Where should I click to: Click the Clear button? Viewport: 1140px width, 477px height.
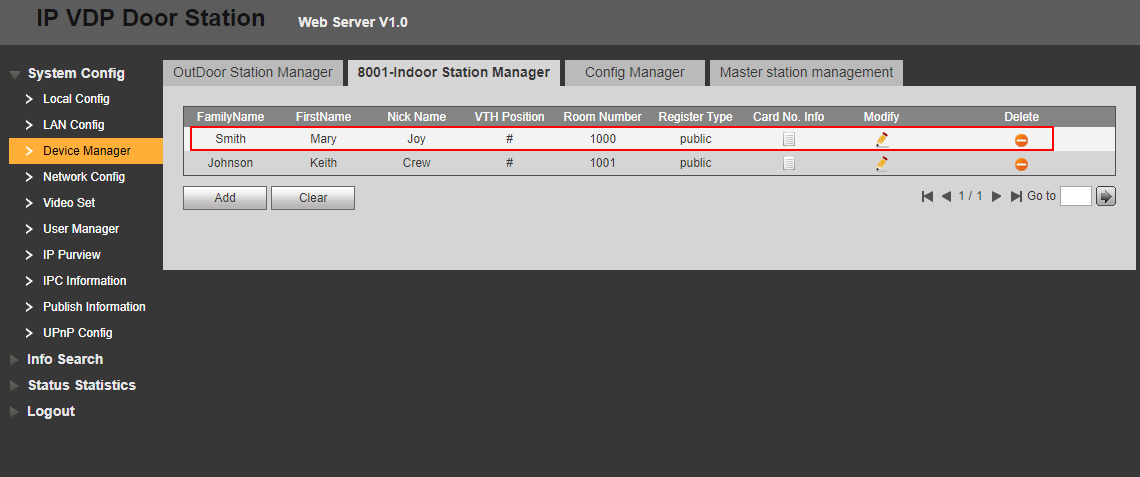313,198
